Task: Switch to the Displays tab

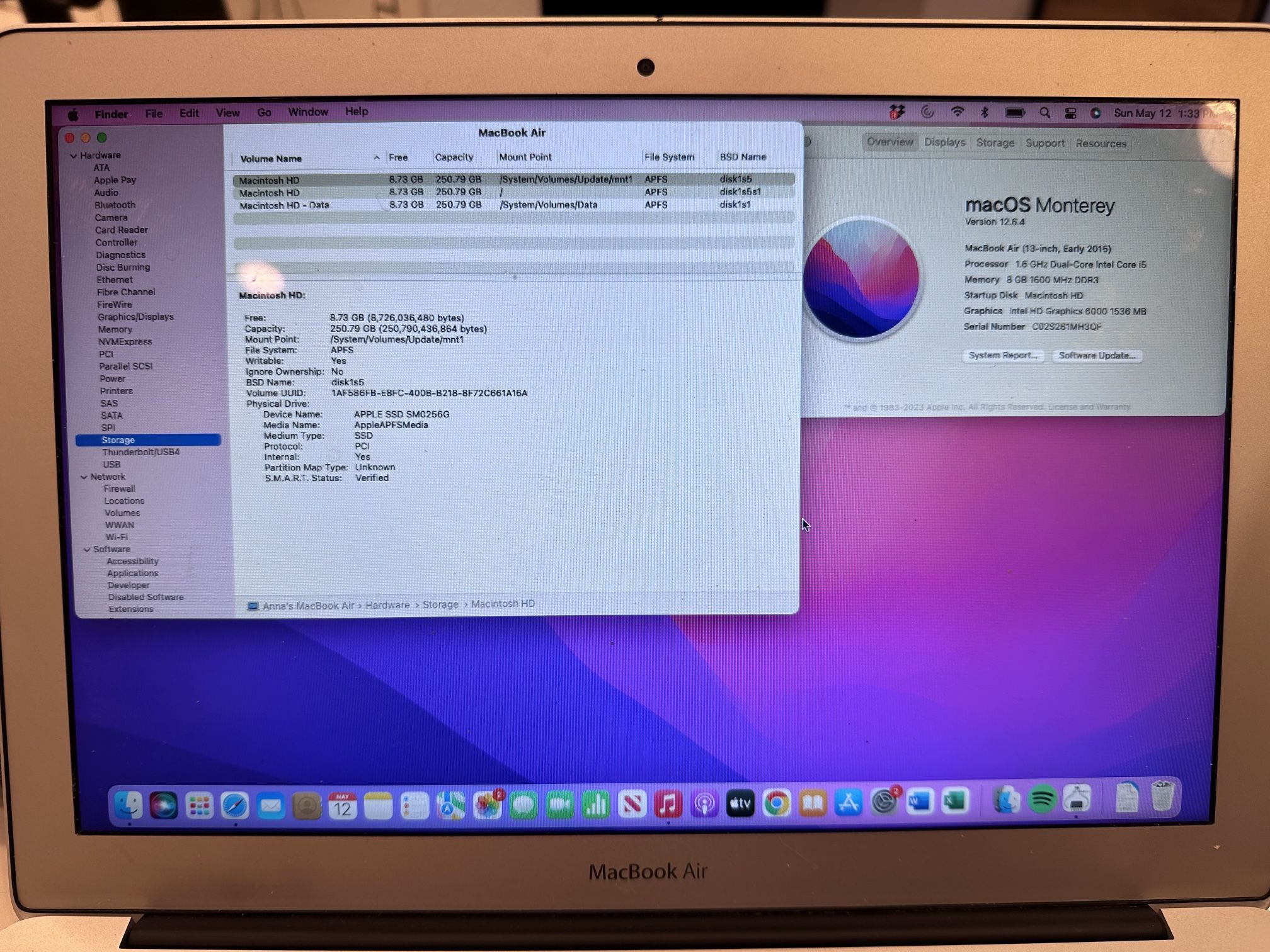Action: tap(944, 142)
